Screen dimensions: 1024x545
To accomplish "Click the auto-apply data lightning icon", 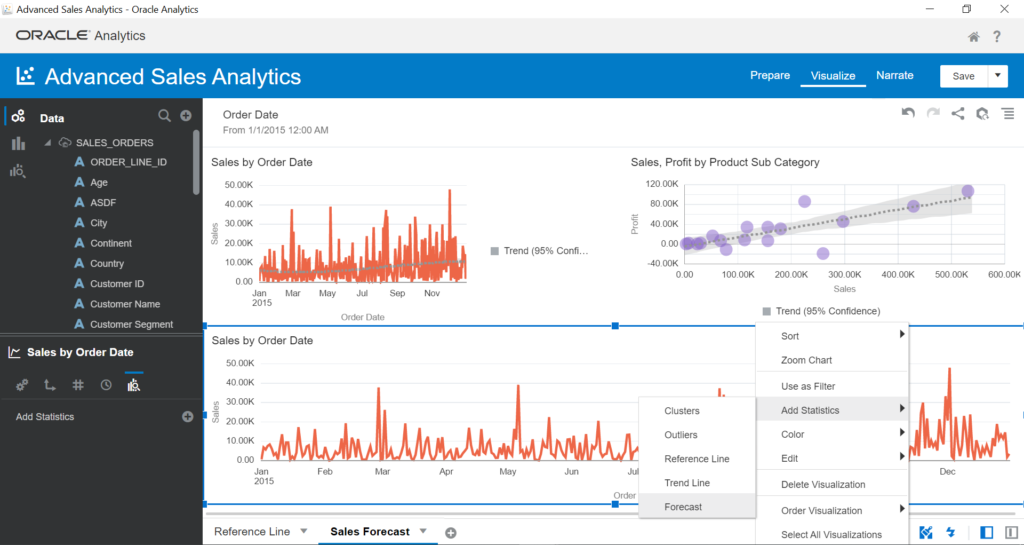I will click(x=950, y=532).
